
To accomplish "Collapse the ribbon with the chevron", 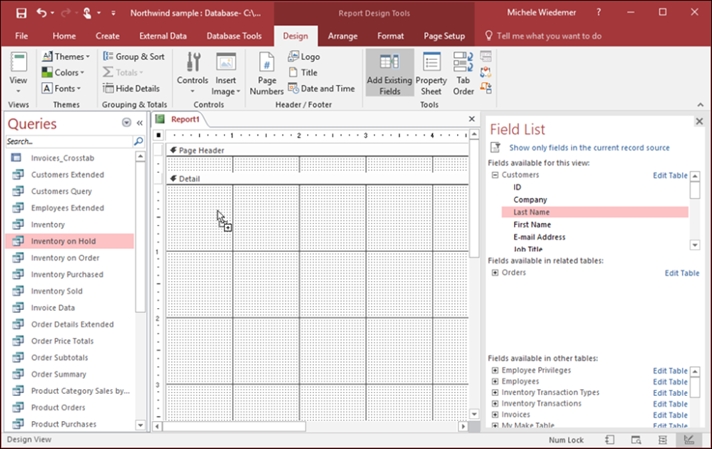I will (700, 105).
